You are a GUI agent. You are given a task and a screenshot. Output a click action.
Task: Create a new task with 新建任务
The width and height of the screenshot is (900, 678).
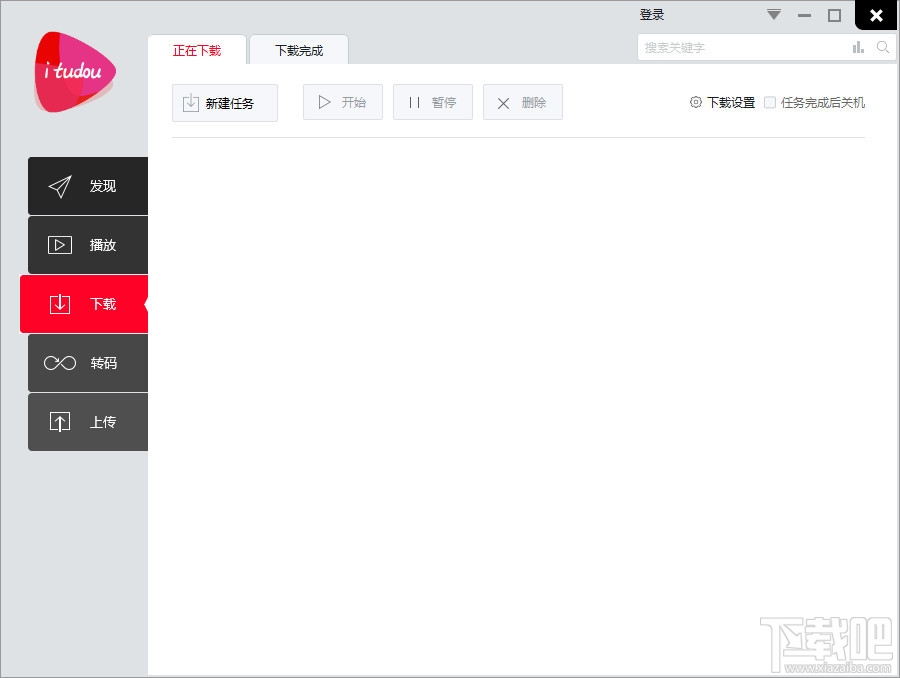225,102
